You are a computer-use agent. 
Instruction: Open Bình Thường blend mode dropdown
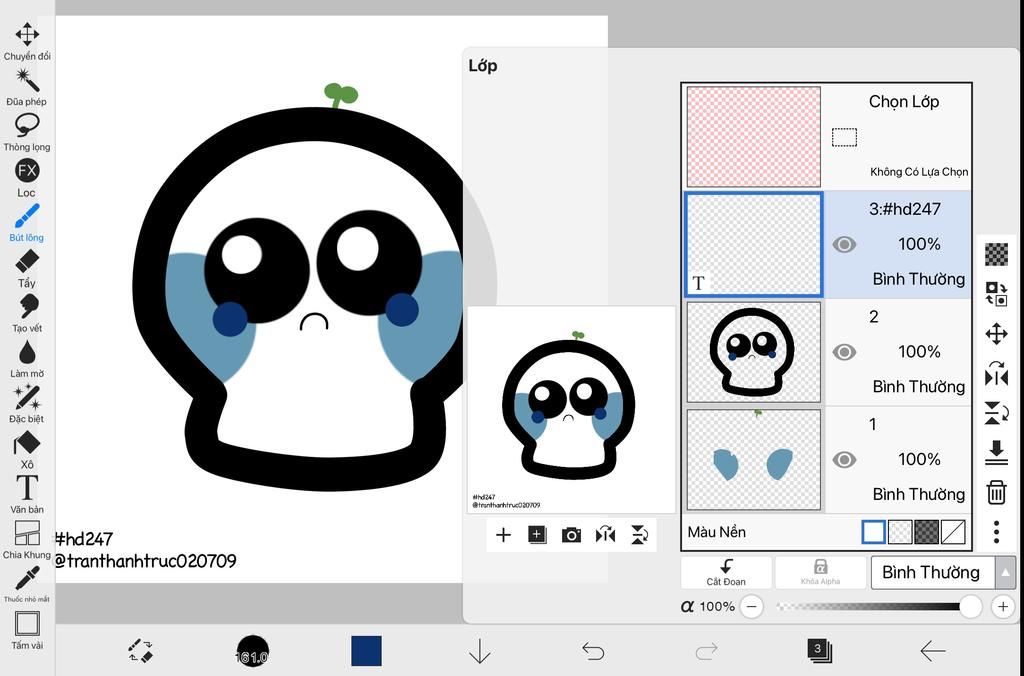(933, 572)
